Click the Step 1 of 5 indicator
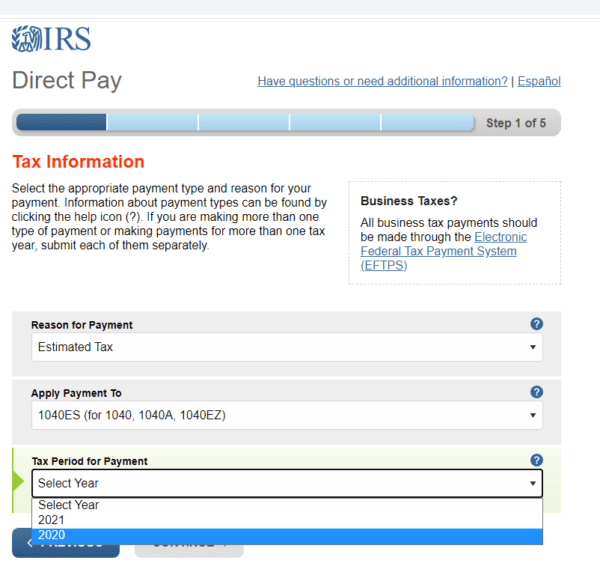Image resolution: width=600 pixels, height=578 pixels. click(x=515, y=123)
